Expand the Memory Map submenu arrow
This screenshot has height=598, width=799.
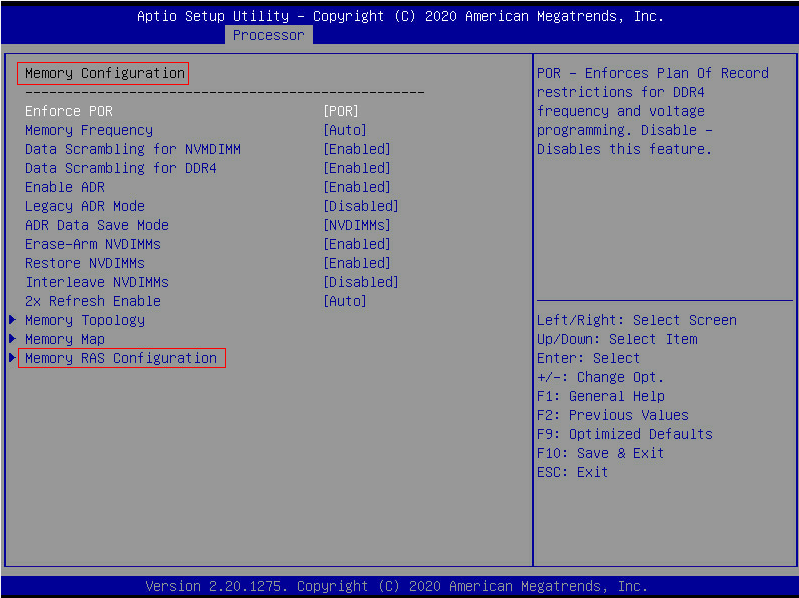pos(12,339)
